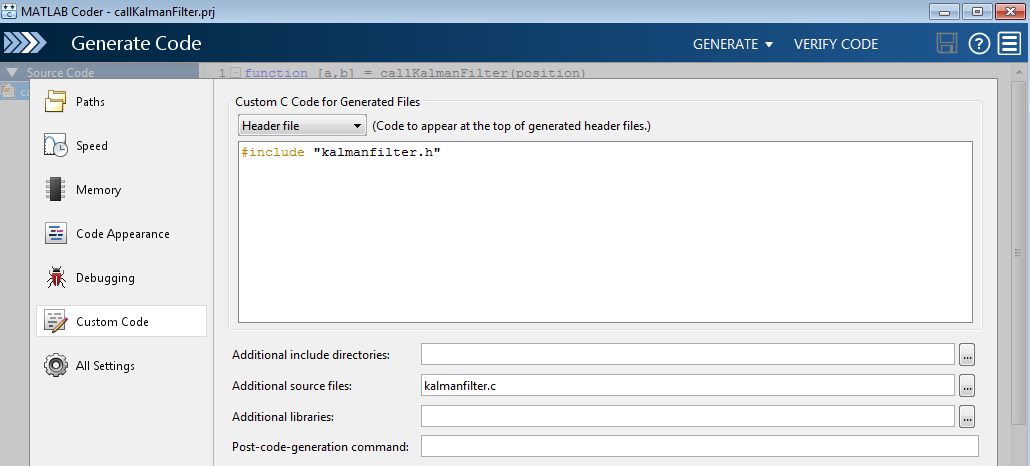Browse for additional source files
Screen dimensions: 1030x466
point(966,386)
